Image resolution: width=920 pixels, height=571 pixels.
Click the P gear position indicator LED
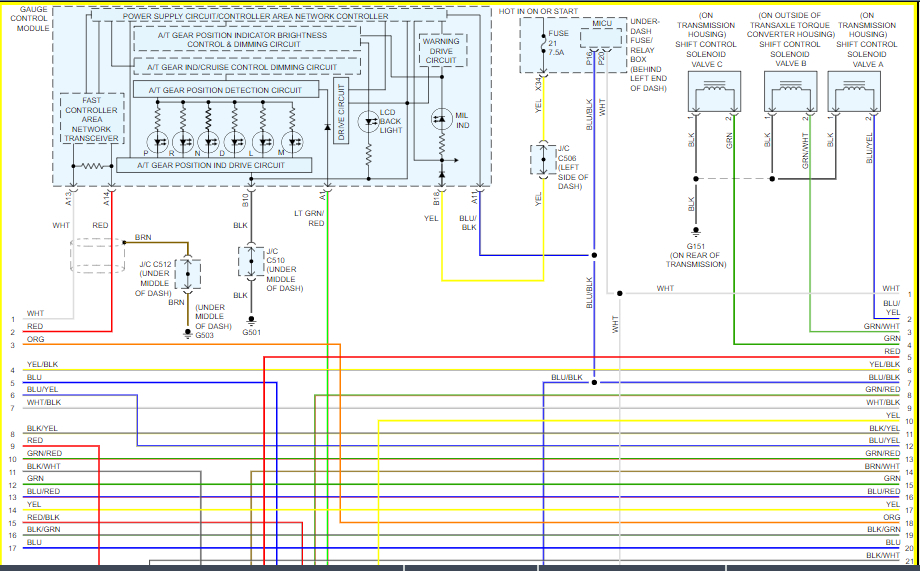(157, 141)
